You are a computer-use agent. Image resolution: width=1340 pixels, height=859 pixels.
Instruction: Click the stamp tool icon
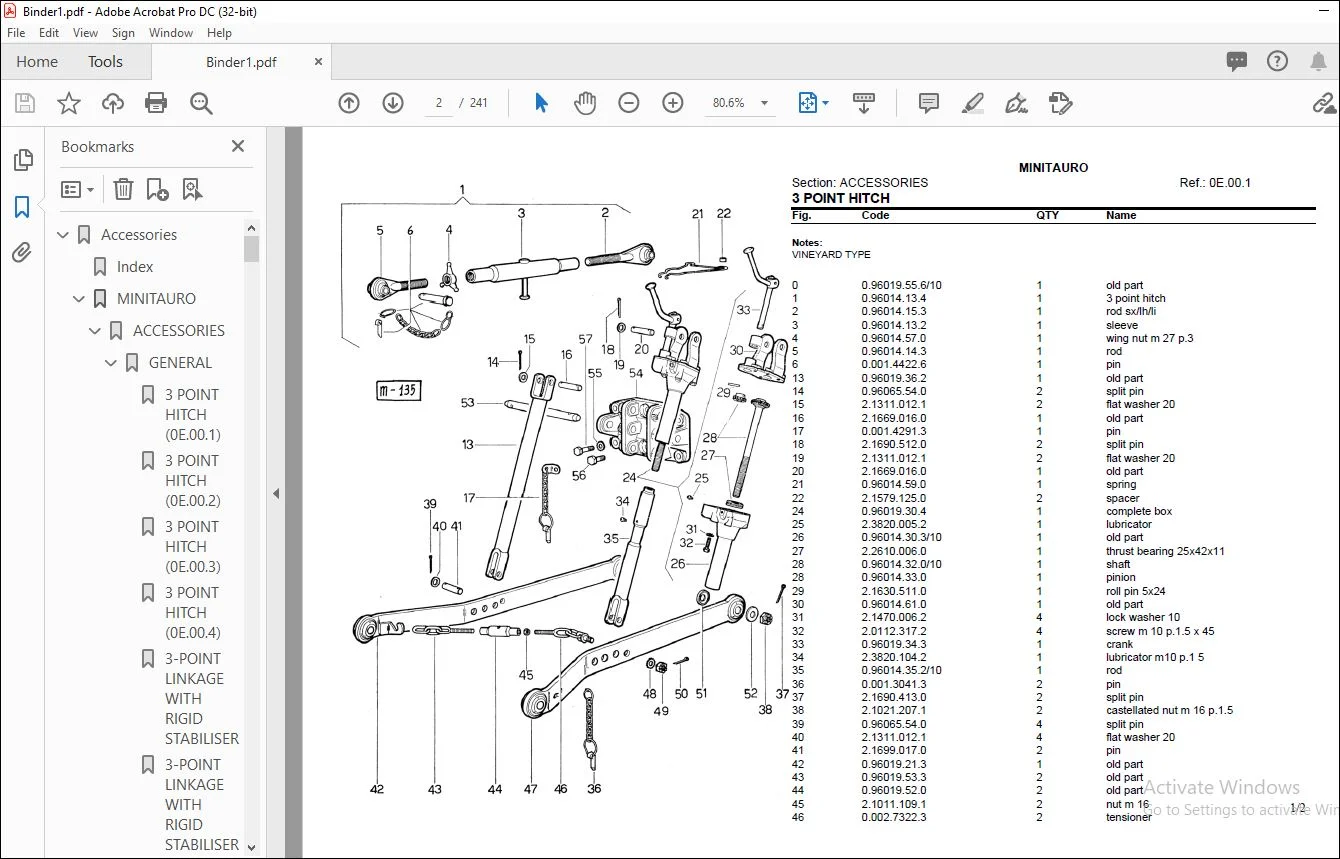coord(1060,103)
